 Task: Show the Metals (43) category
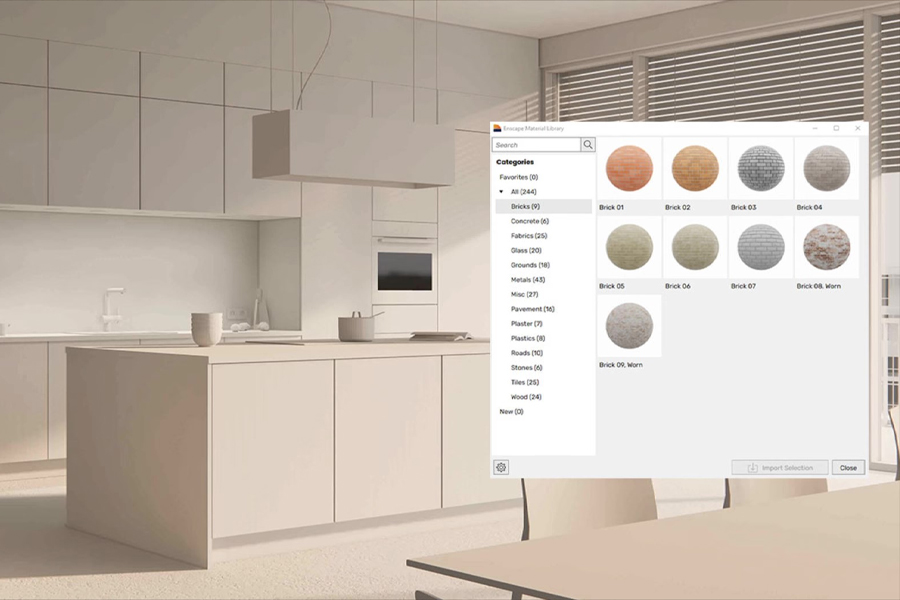[x=527, y=280]
